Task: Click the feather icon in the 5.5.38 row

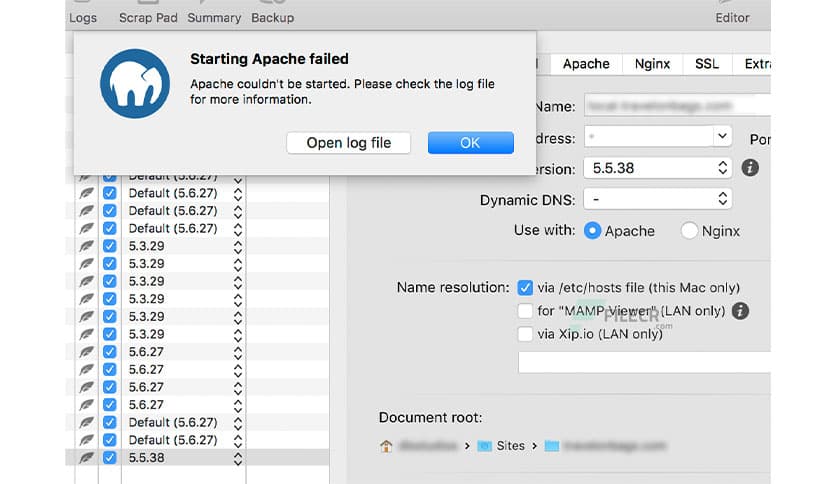Action: pyautogui.click(x=87, y=457)
